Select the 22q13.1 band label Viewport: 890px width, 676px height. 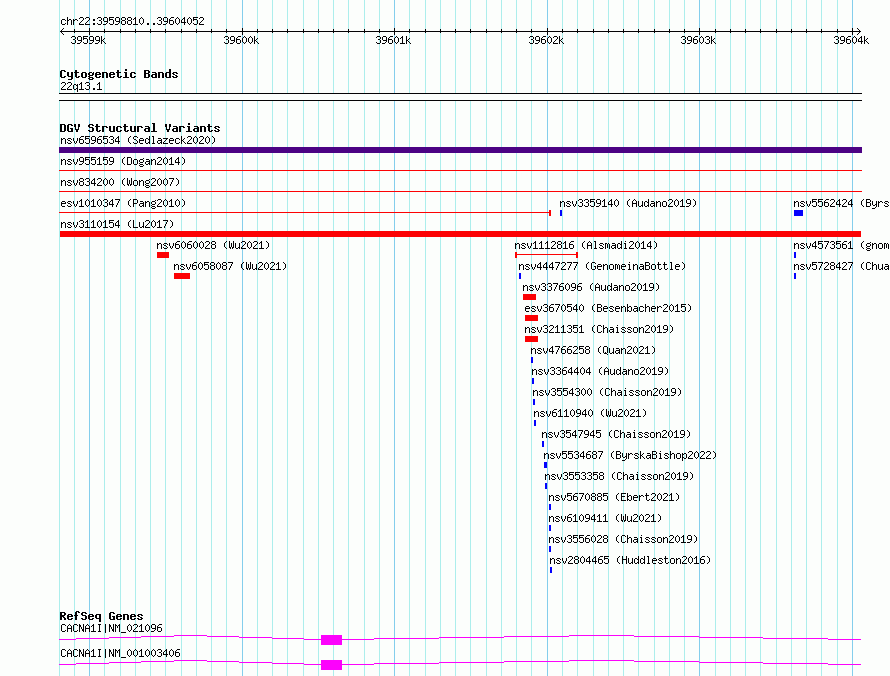pyautogui.click(x=81, y=86)
